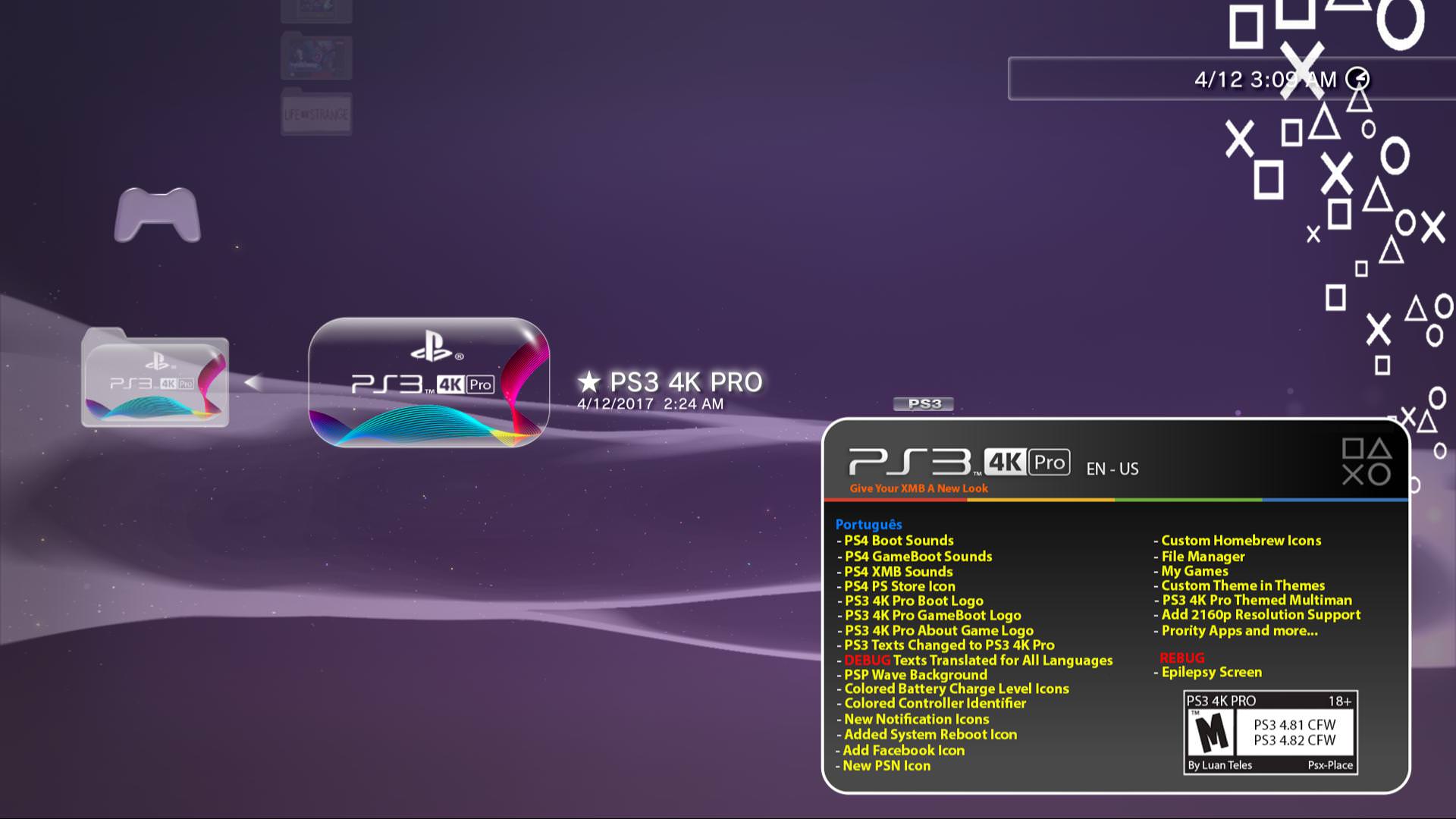Image resolution: width=1456 pixels, height=819 pixels.
Task: Click the Psx-Place credit text
Action: tap(1329, 765)
